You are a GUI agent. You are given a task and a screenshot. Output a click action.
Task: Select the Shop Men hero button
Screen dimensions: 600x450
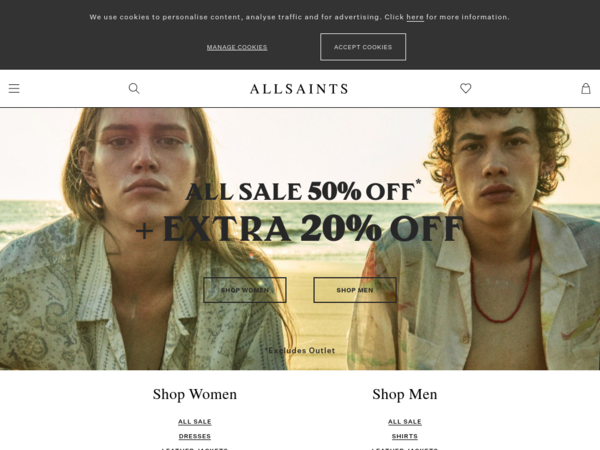(355, 290)
